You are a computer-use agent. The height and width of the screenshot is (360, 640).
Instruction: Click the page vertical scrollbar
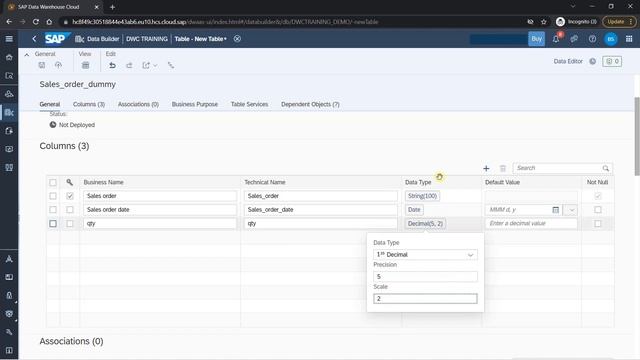point(637,137)
